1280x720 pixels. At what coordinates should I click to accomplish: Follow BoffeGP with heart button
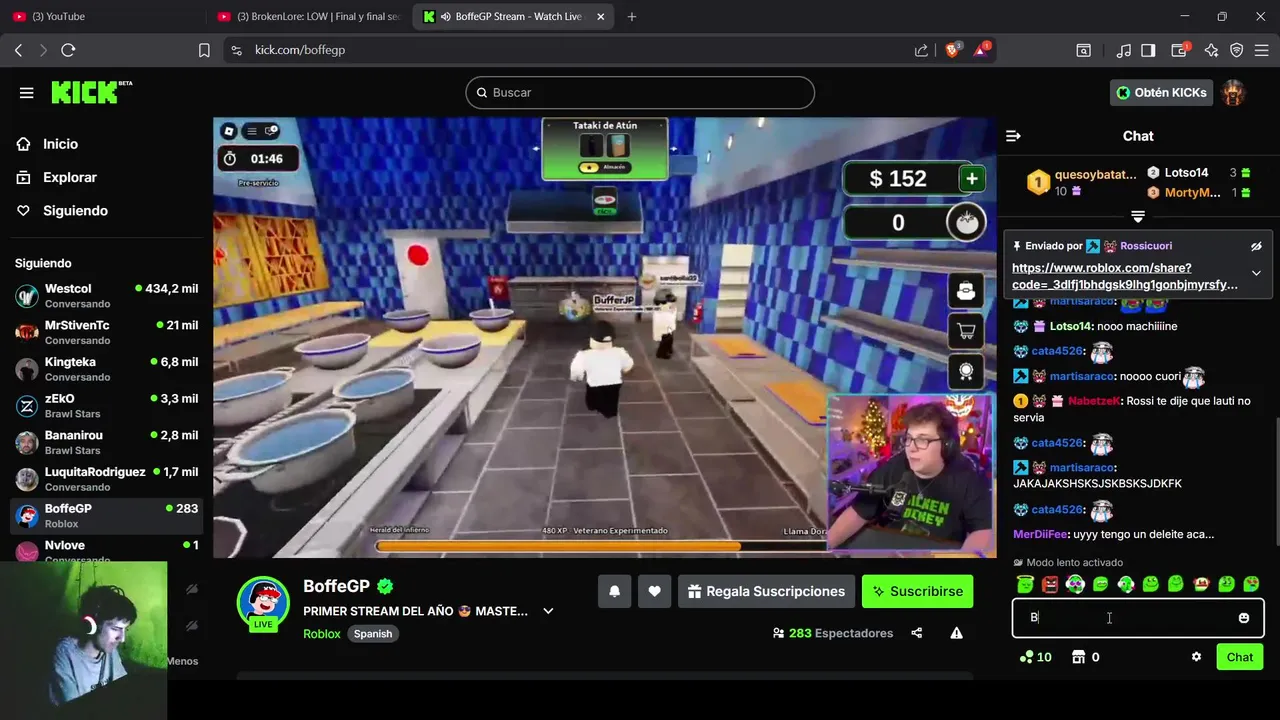tap(654, 591)
